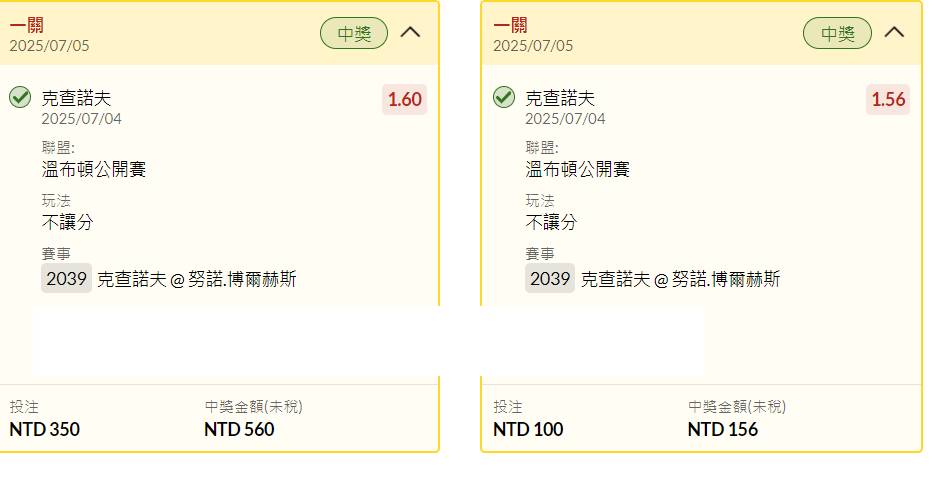The image size is (939, 490).
Task: Click the 中獎 badge on right card
Action: [x=837, y=33]
